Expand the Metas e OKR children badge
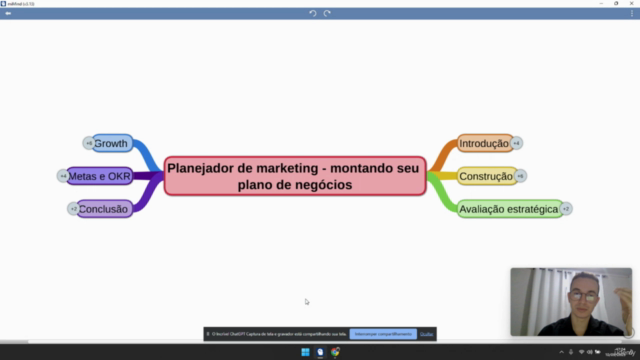640x360 pixels. [x=63, y=176]
